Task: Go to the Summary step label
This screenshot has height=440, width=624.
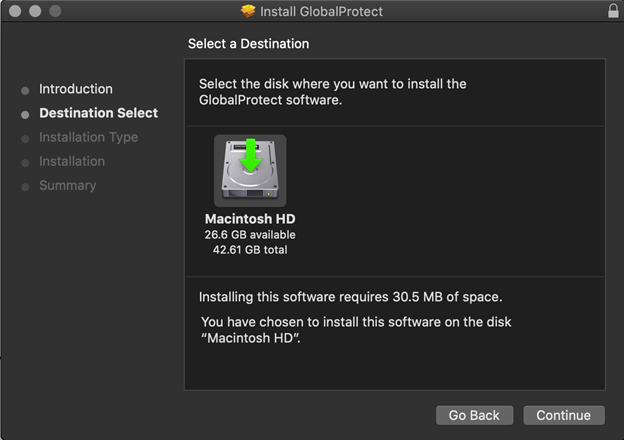Action: [x=67, y=185]
